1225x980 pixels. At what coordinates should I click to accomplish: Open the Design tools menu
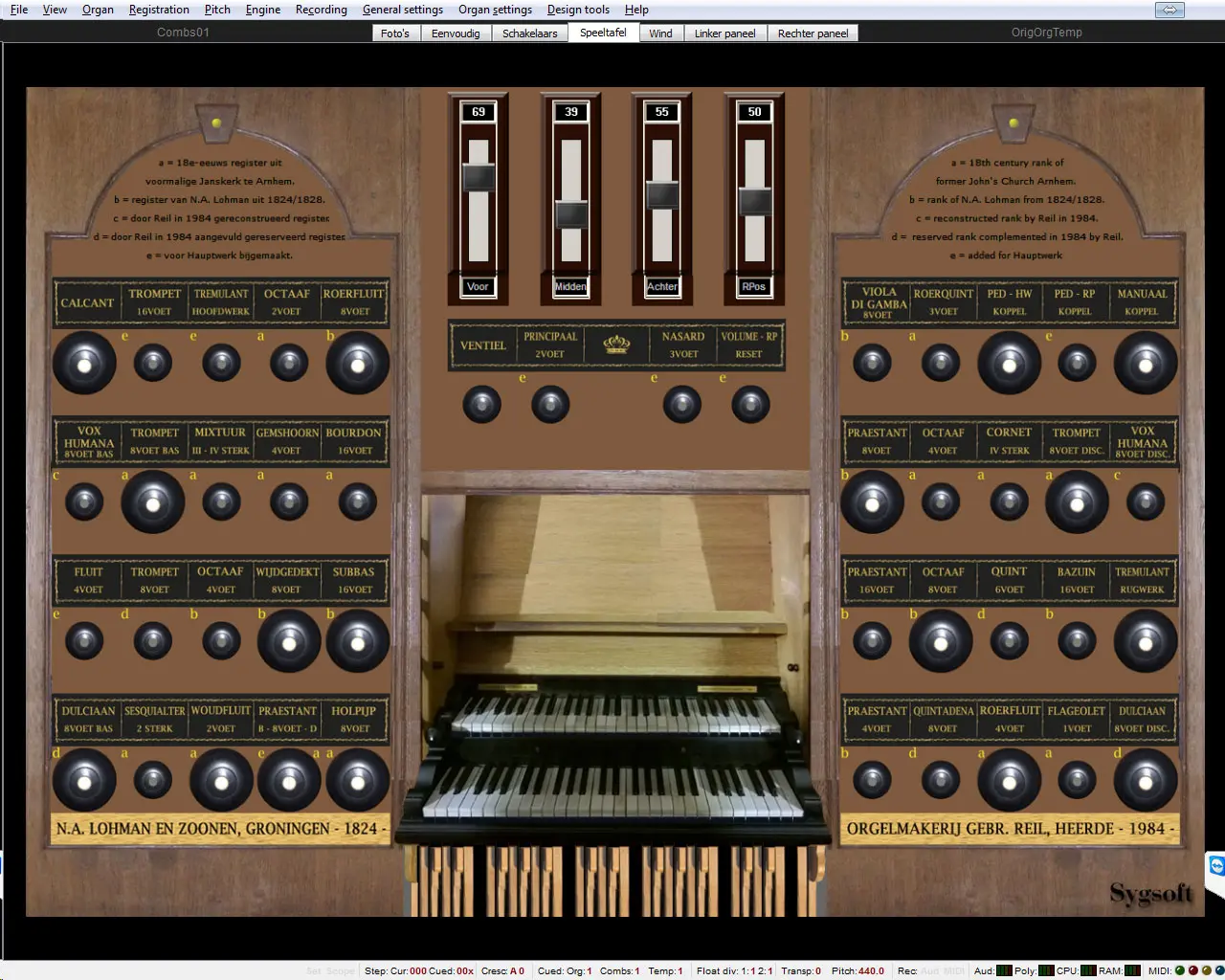click(x=578, y=10)
